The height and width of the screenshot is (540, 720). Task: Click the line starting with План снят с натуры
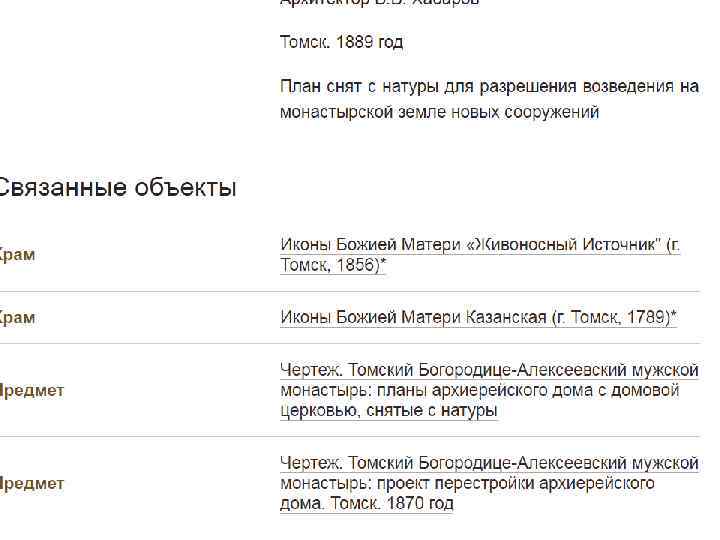click(x=489, y=87)
